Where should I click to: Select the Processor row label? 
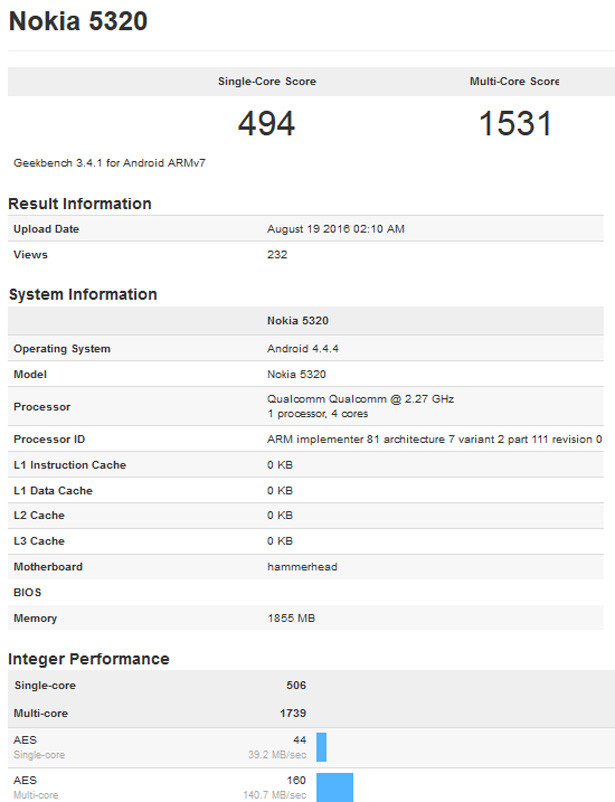click(x=42, y=407)
